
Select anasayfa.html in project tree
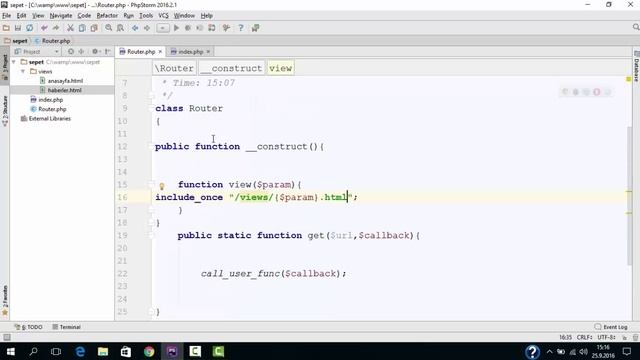coord(65,81)
